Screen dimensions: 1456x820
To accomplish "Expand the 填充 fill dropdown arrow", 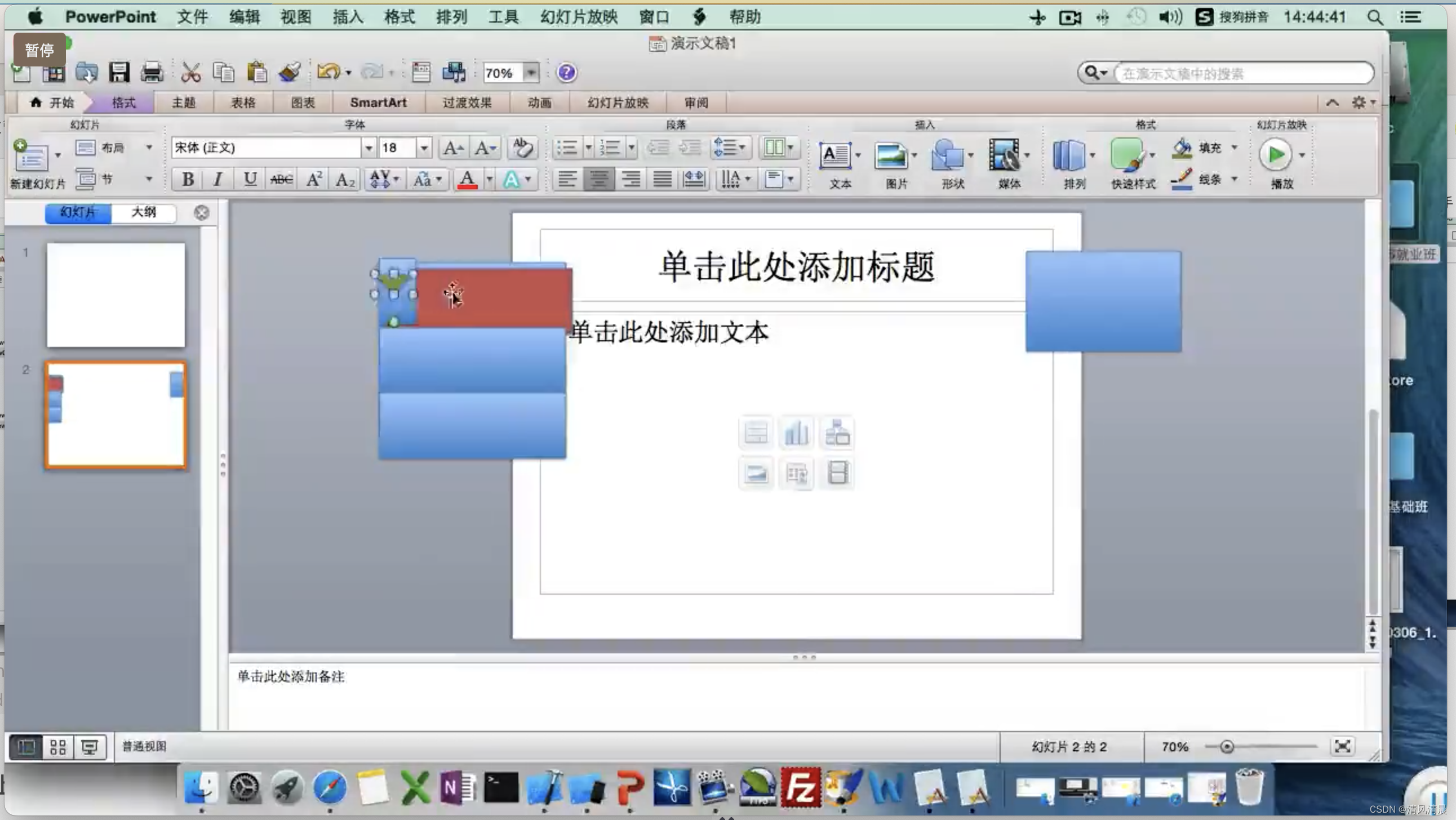I will 1235,148.
